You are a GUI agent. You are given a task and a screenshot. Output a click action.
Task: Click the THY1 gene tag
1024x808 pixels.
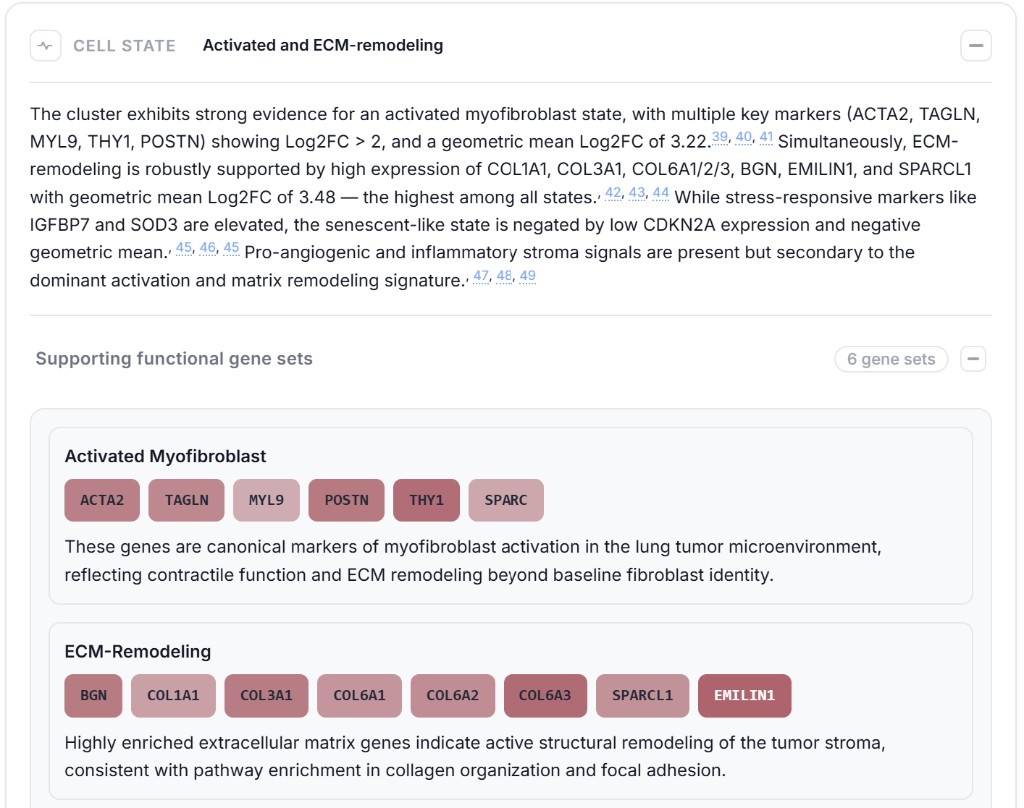tap(426, 500)
